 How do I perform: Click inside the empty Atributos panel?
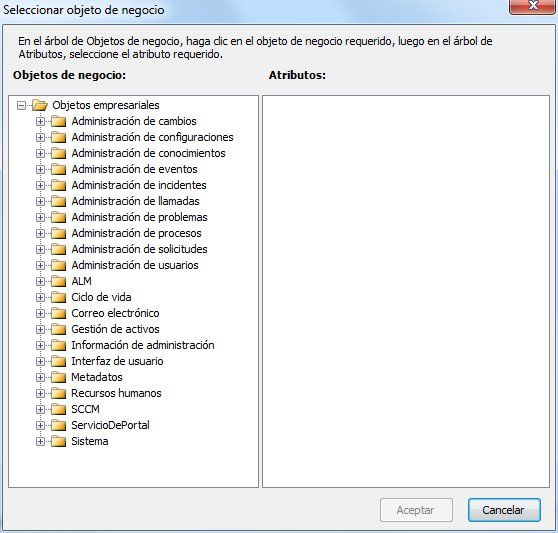tap(406, 291)
